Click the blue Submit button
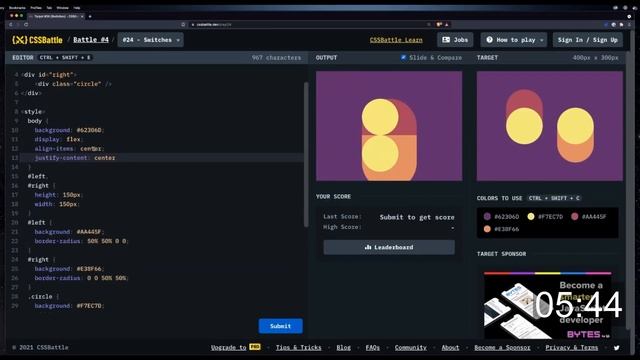The width and height of the screenshot is (640, 360). [280, 326]
